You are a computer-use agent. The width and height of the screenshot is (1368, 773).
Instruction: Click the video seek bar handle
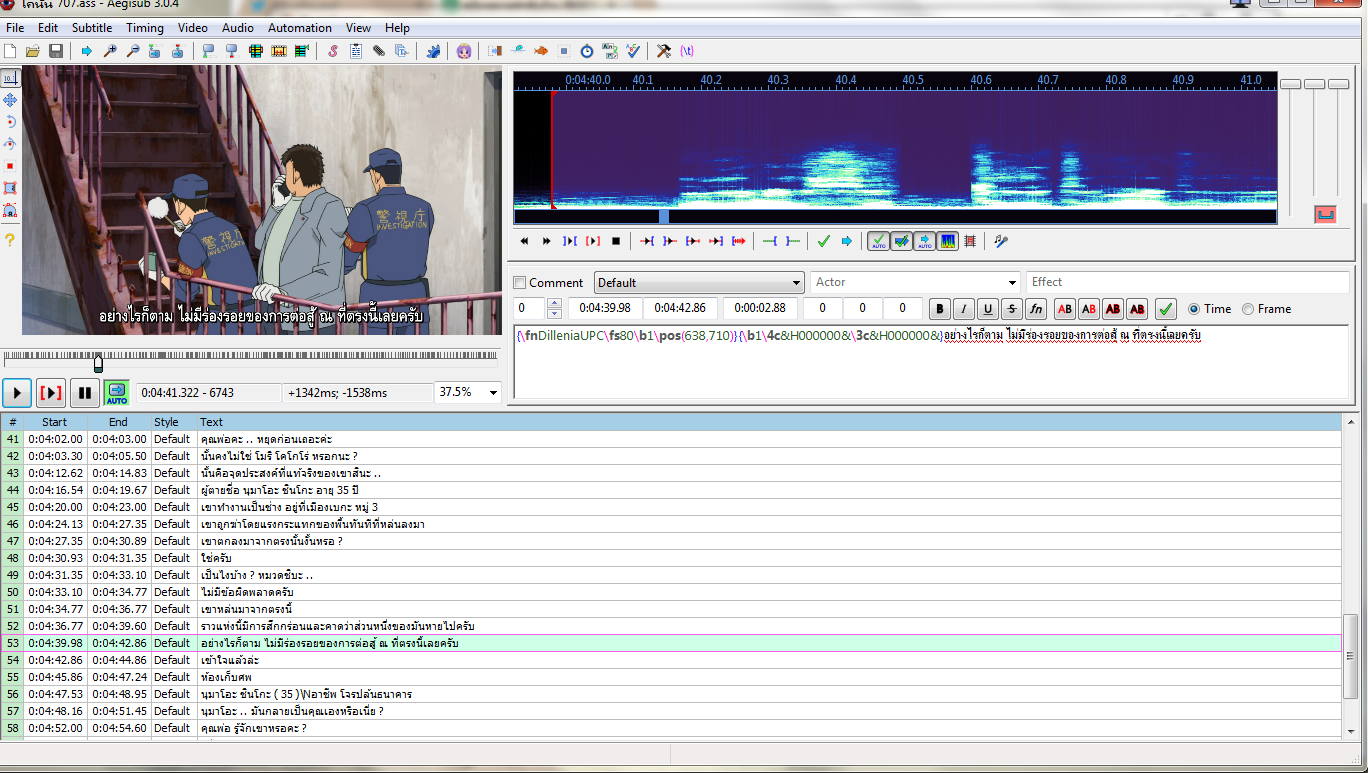click(x=98, y=362)
